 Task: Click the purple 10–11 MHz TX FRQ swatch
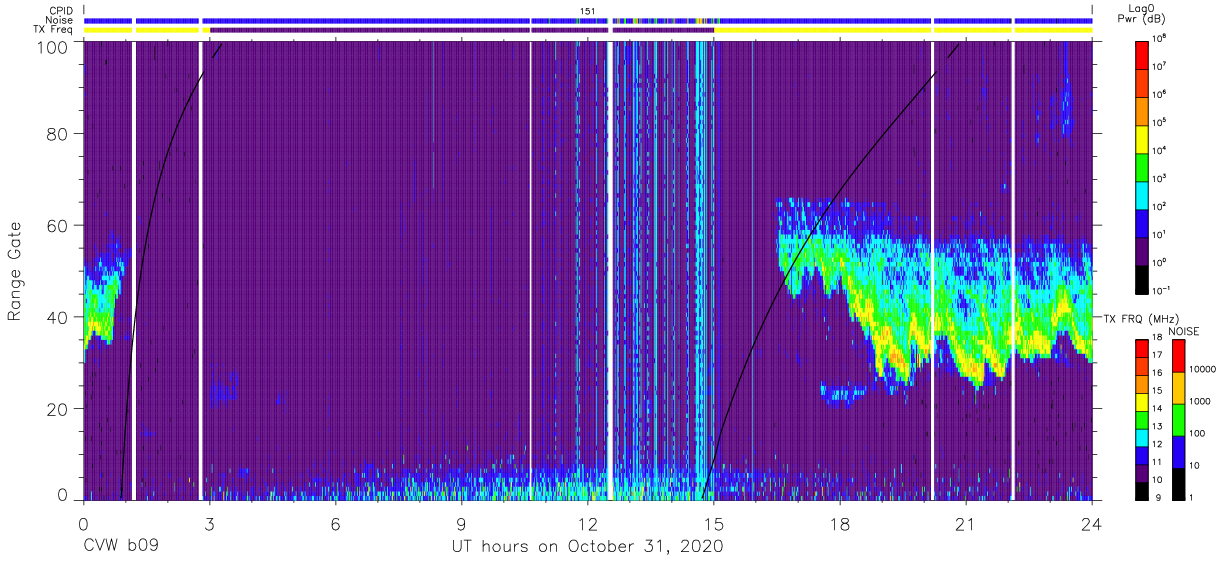pyautogui.click(x=1141, y=474)
